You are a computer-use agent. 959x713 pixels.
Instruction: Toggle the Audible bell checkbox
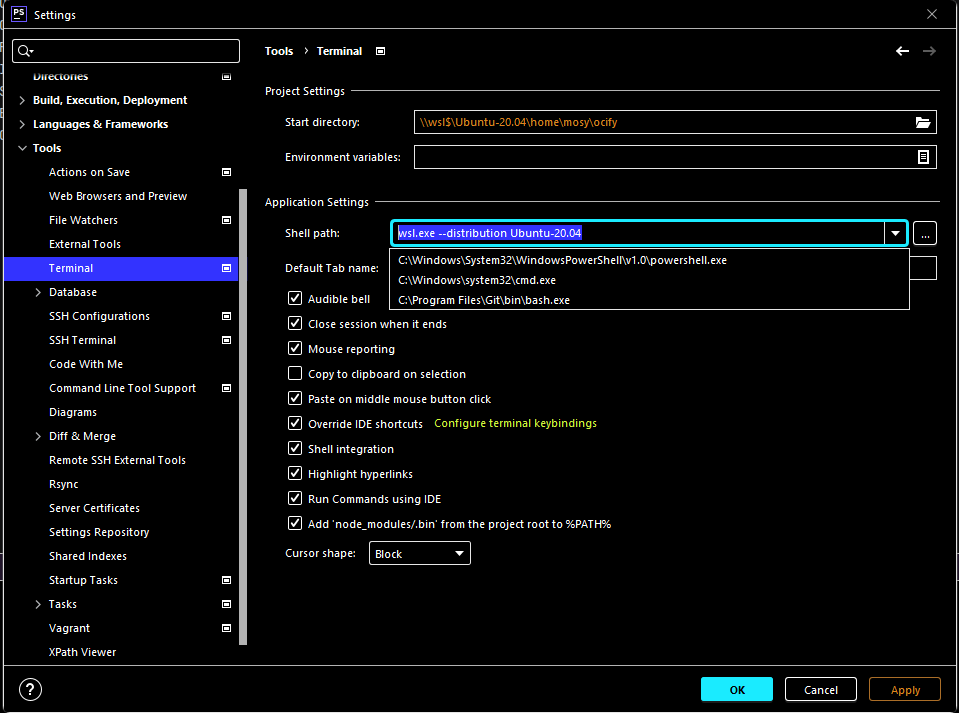pos(295,298)
